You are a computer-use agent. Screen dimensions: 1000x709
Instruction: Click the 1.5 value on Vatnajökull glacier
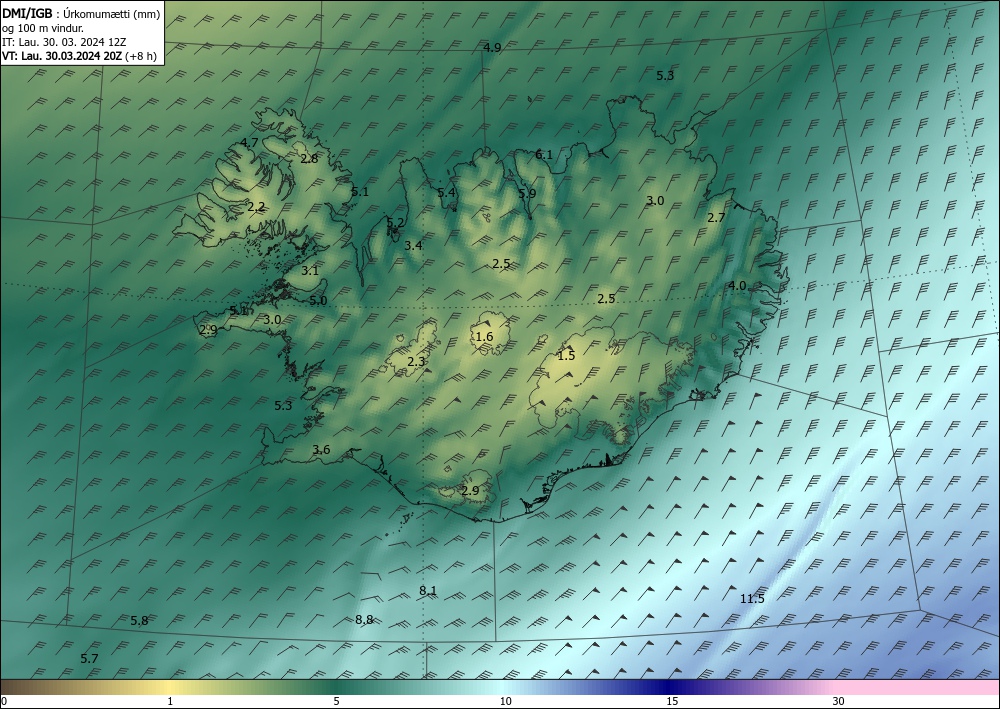tap(566, 356)
